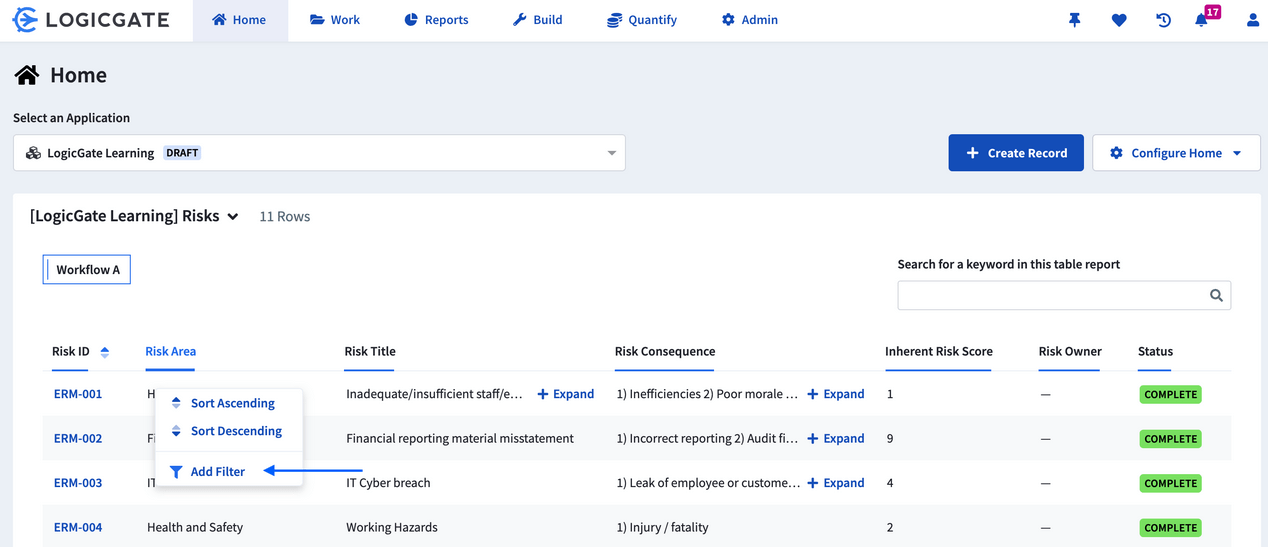Expand the ERM-001 Risk Title text

pos(566,394)
